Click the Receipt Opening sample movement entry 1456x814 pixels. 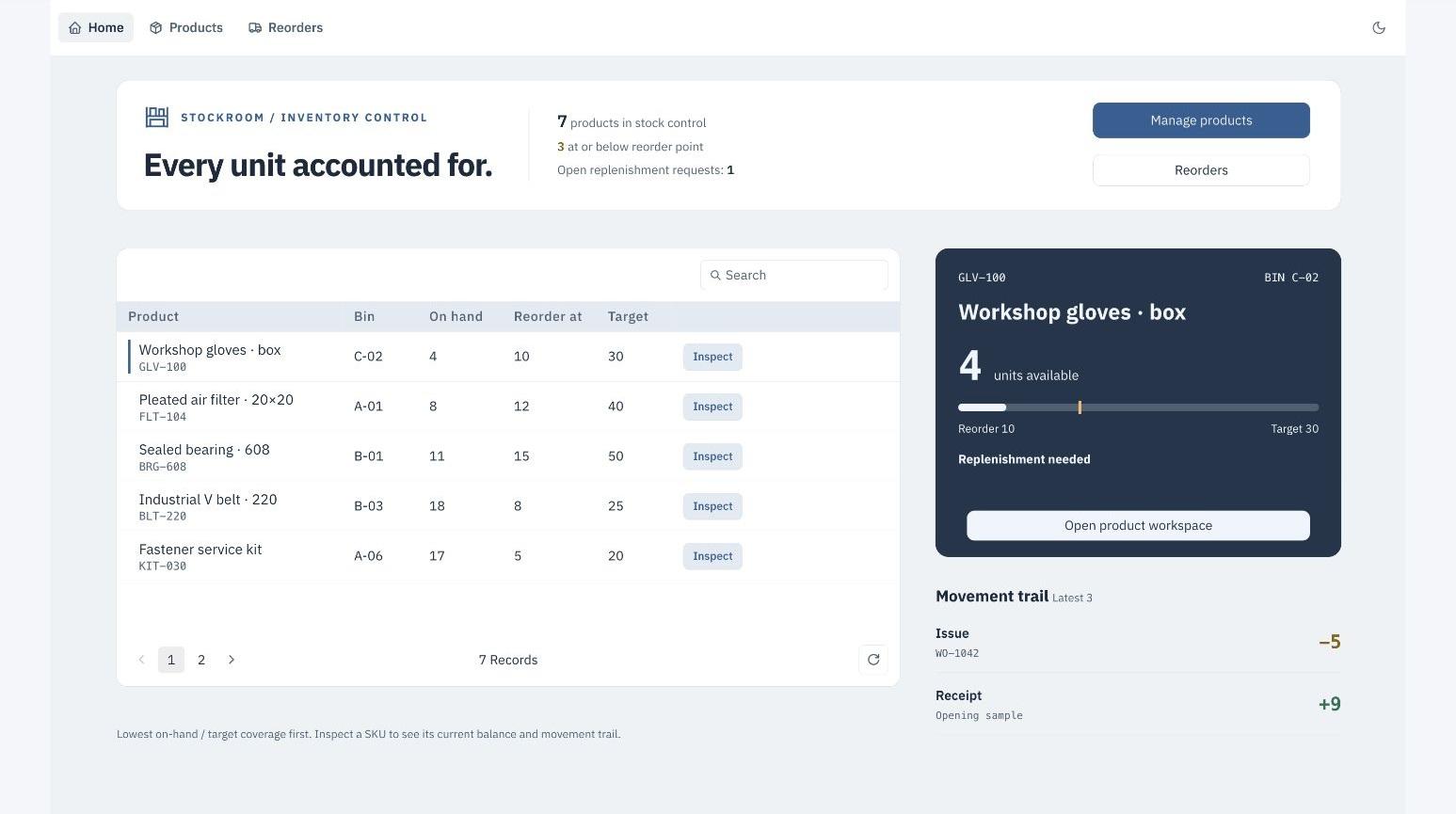(1138, 704)
